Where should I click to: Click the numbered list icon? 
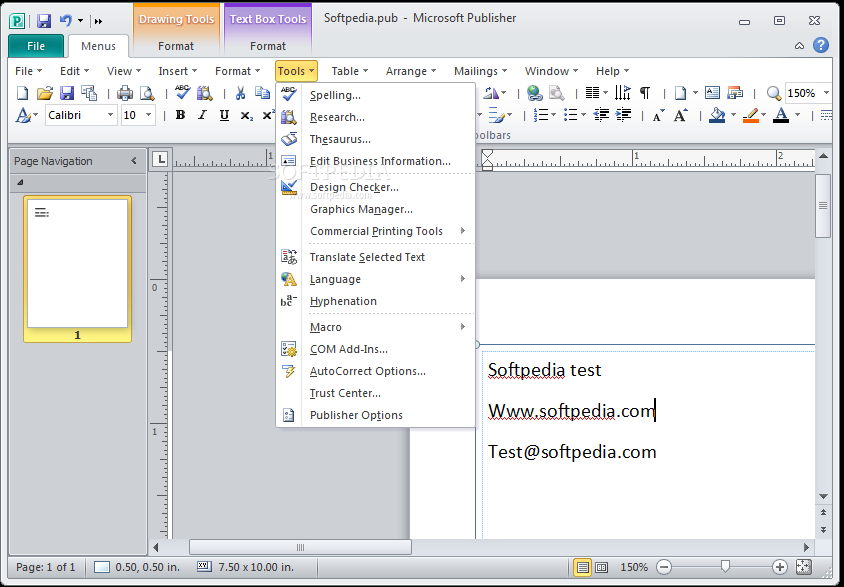pos(540,115)
